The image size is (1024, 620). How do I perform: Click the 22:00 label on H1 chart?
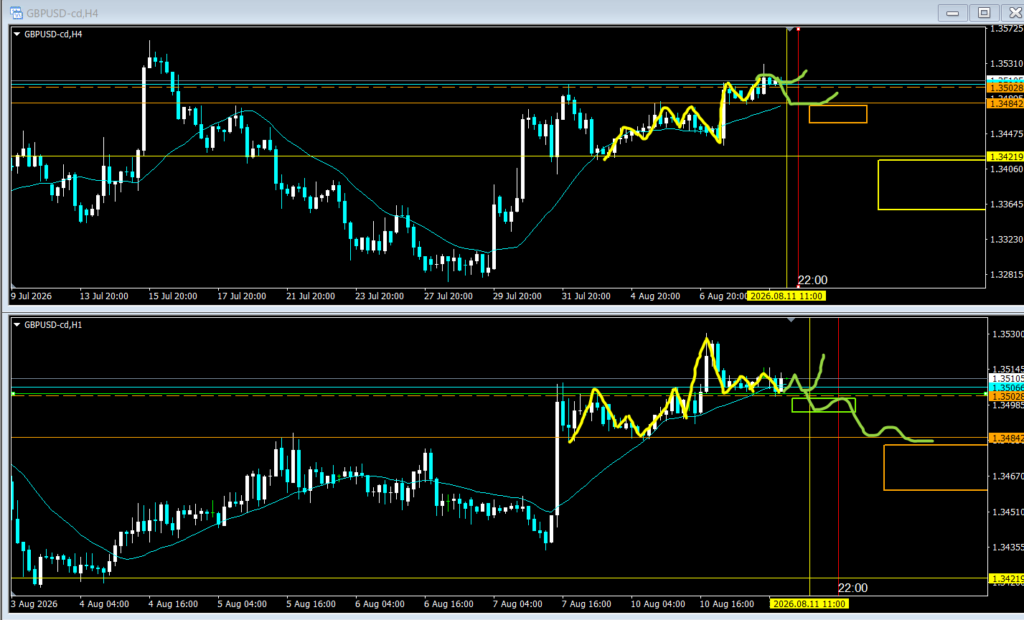pyautogui.click(x=853, y=588)
